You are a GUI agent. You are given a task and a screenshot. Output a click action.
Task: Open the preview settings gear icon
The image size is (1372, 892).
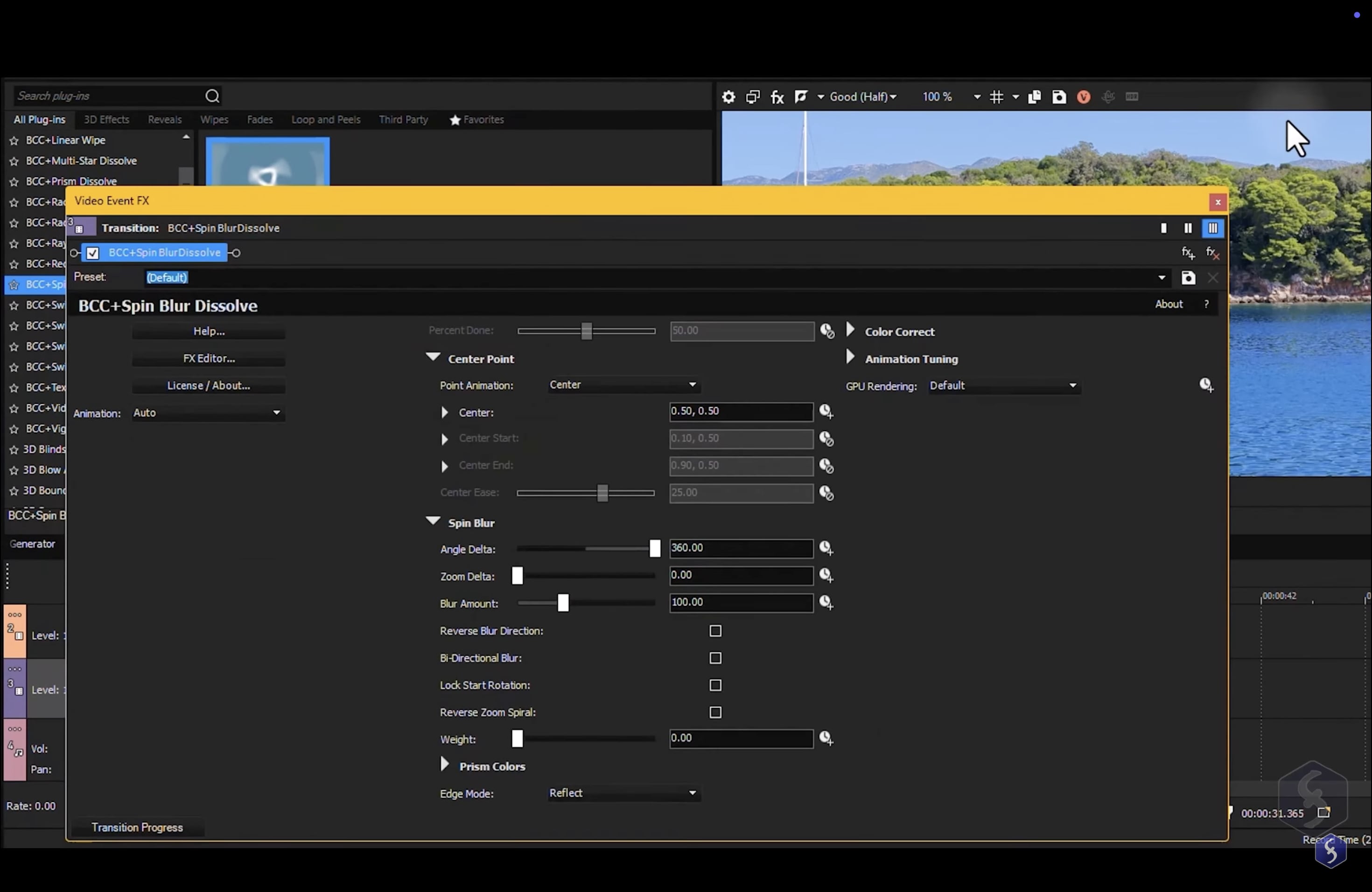click(728, 97)
